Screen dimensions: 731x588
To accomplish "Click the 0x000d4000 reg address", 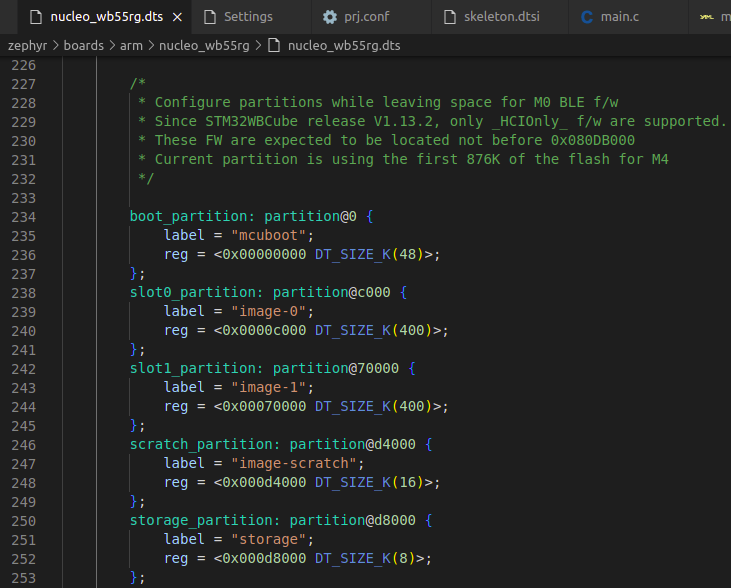I will pos(264,483).
